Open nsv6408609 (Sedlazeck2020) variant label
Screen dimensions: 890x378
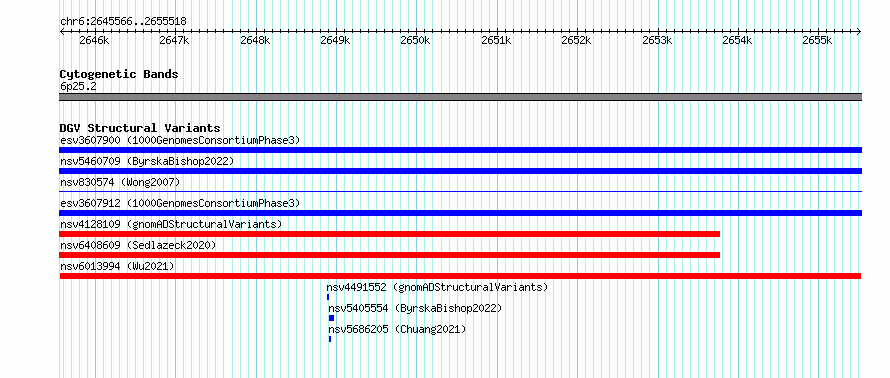click(138, 245)
